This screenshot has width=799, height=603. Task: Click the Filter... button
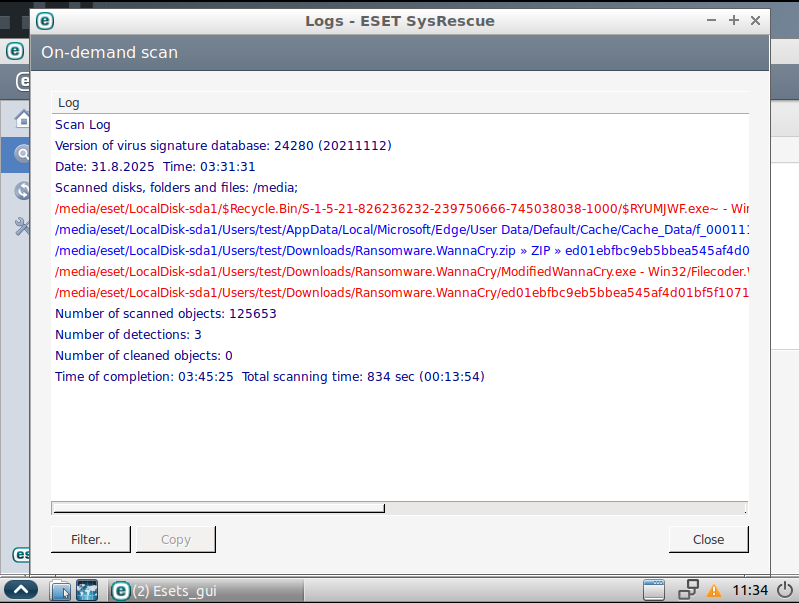pos(91,539)
